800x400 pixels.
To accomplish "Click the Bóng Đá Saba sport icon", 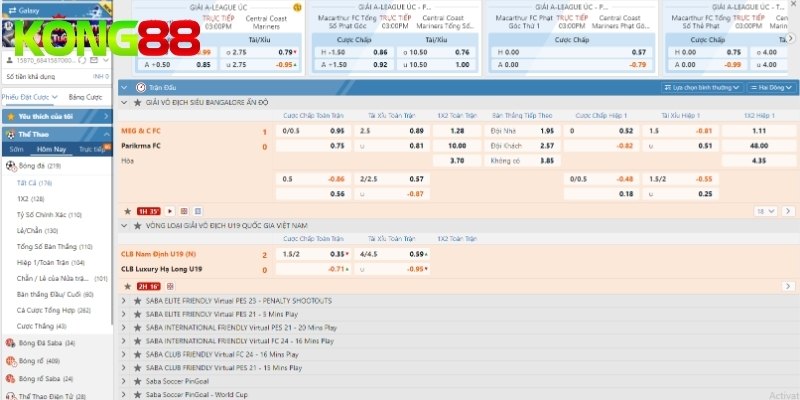I will pos(11,343).
